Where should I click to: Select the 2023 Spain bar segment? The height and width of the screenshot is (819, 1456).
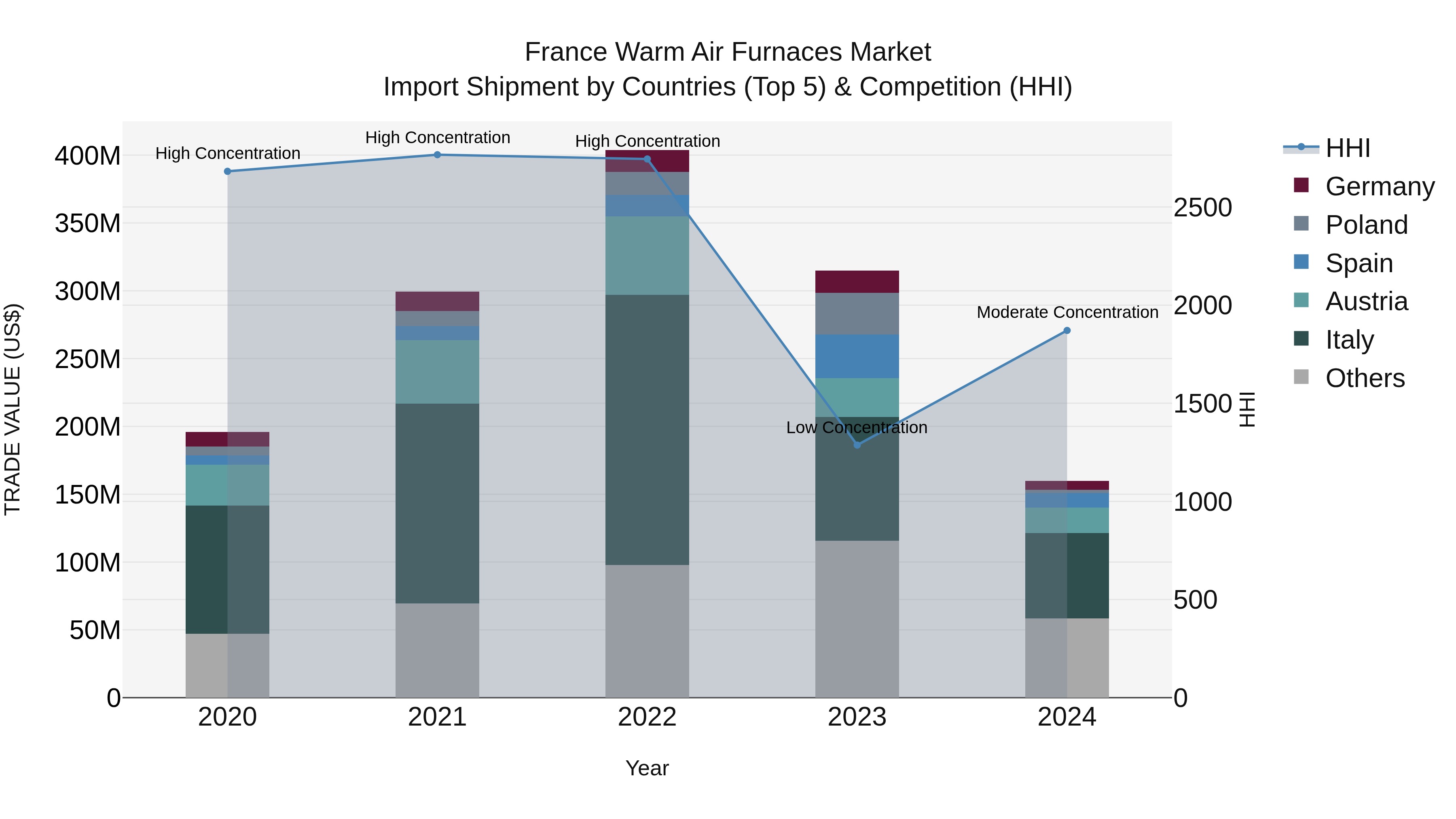(857, 356)
